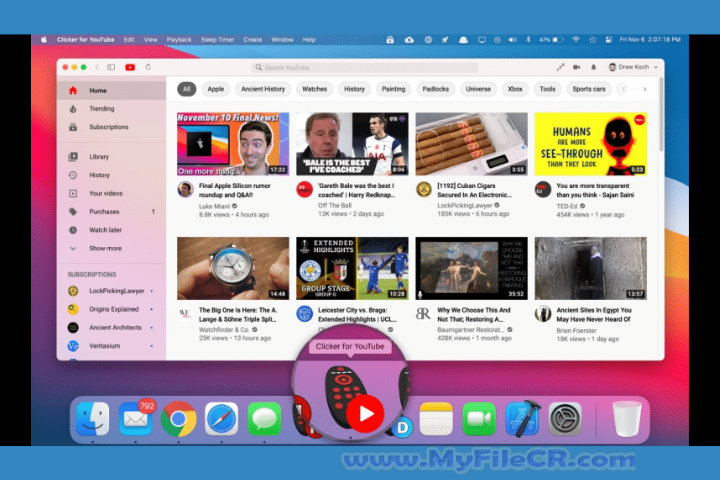Click the LockPickingLawyer channel name under Cuban Cigars
720x480 pixels.
pos(465,205)
